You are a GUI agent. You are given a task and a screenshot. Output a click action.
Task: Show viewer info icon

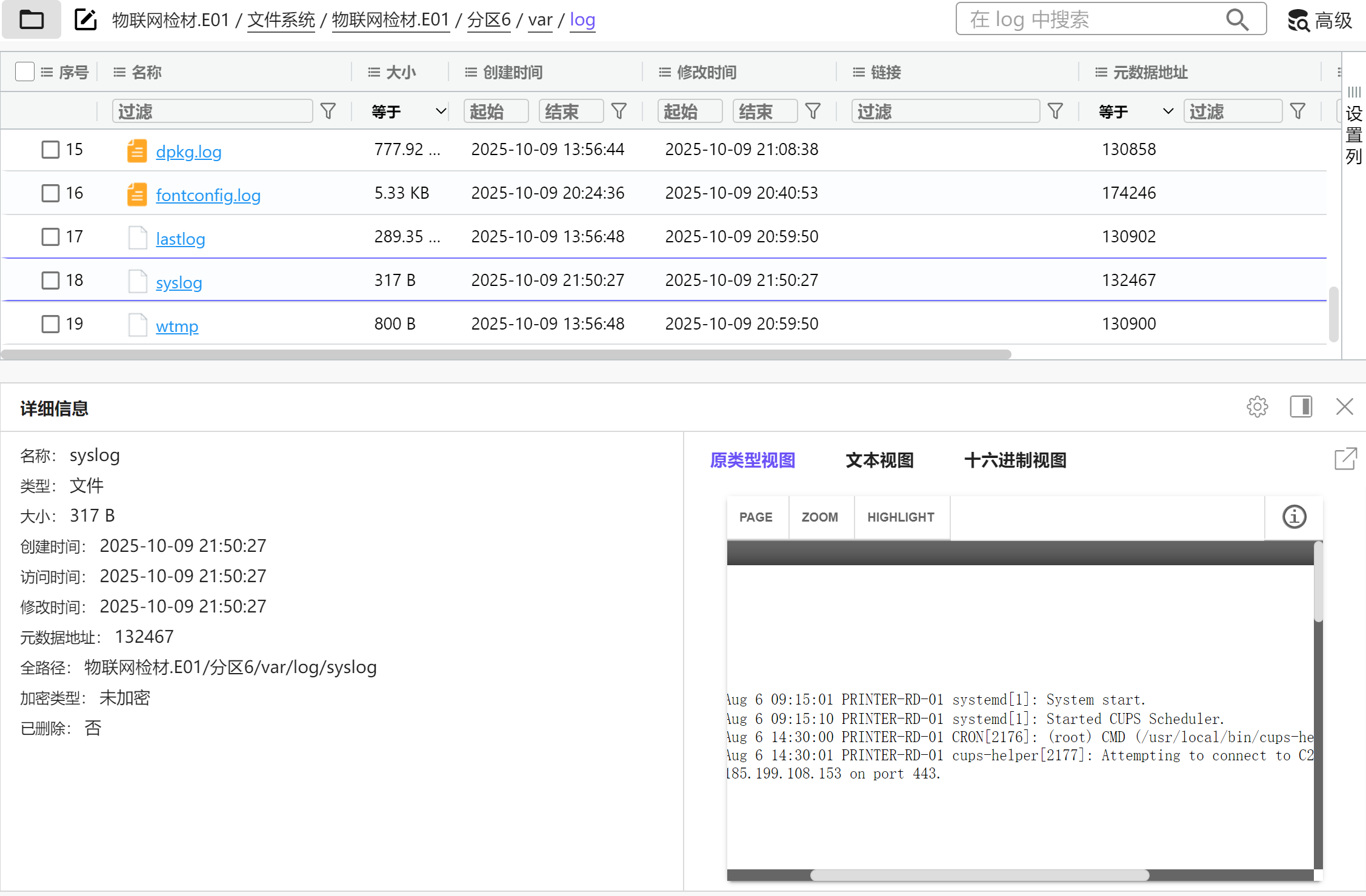click(1294, 517)
